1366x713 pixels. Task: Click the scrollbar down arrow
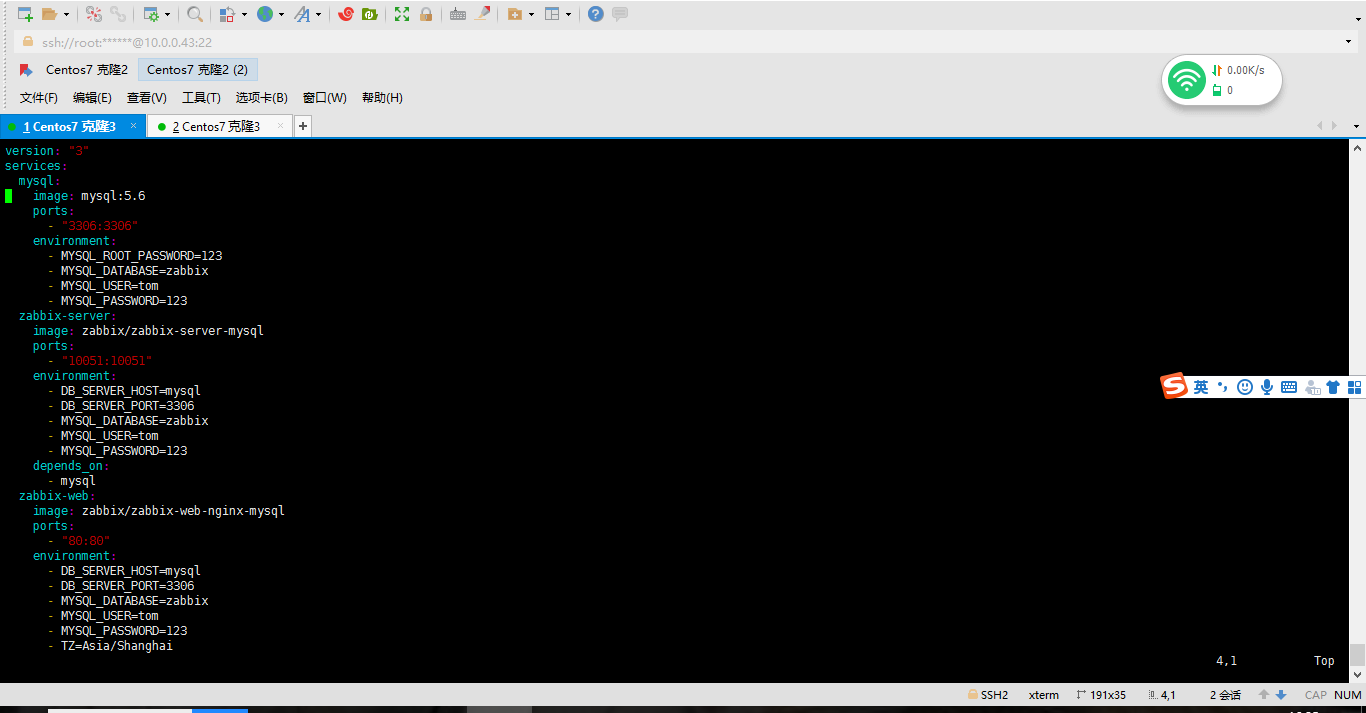point(1357,675)
